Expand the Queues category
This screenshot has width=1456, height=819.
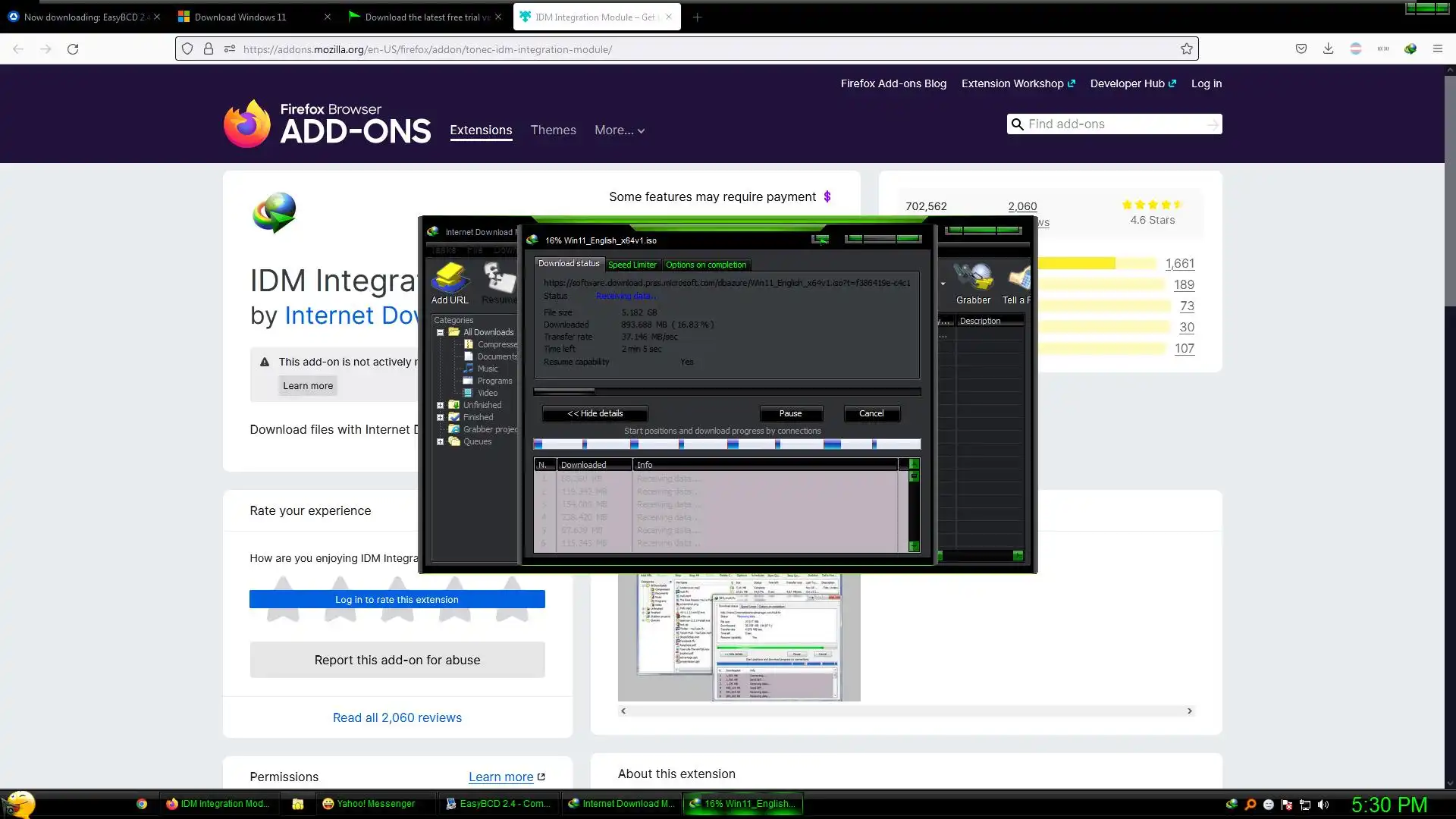click(x=440, y=441)
